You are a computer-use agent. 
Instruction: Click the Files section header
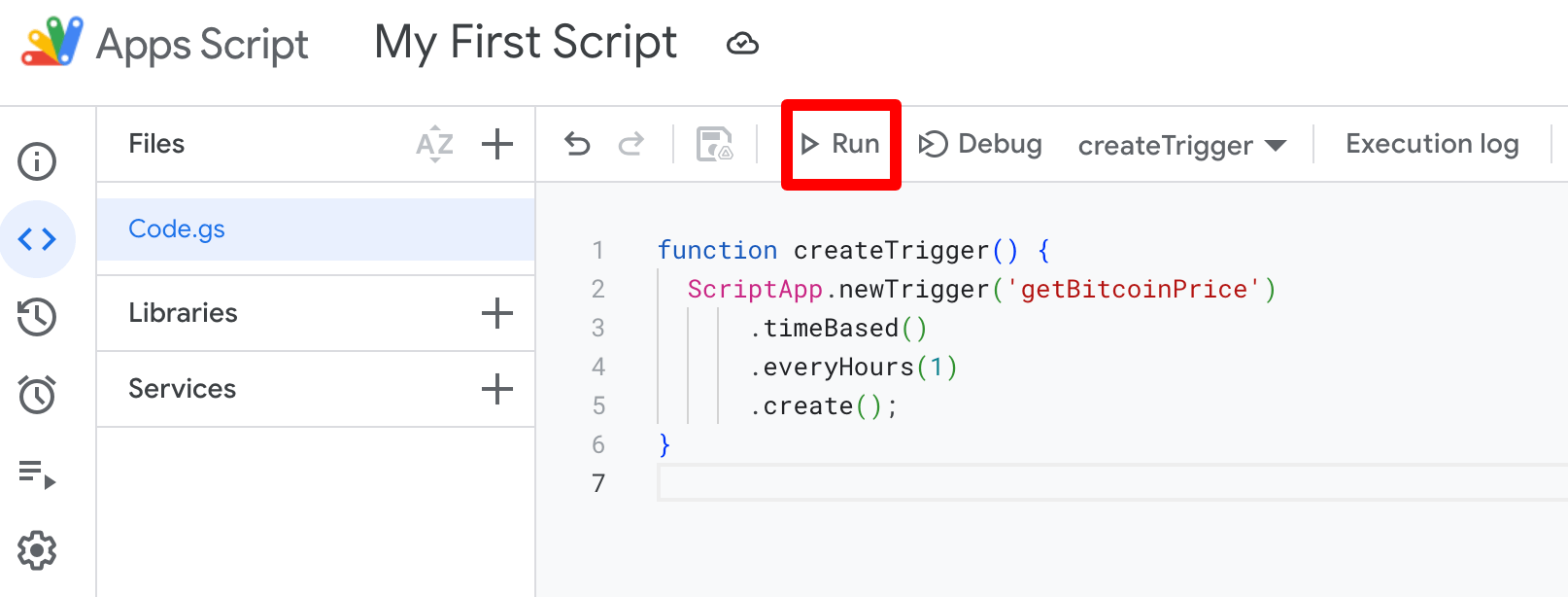(x=156, y=144)
